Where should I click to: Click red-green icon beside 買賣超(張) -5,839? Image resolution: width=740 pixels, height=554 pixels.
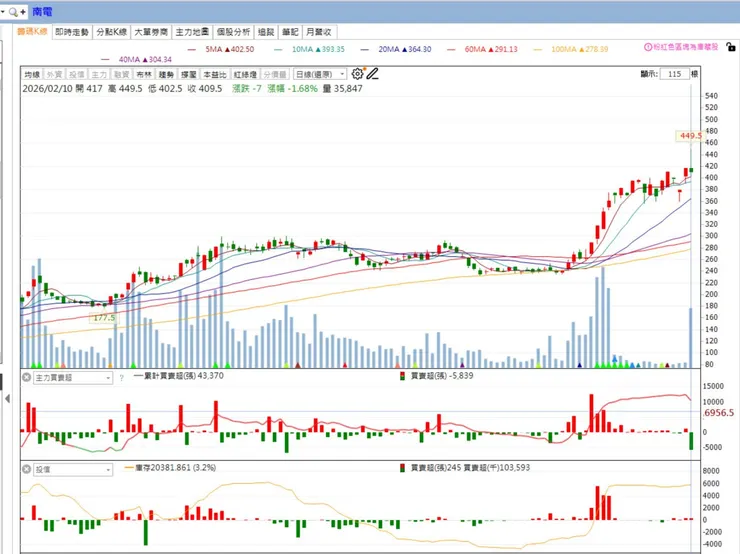pos(402,376)
